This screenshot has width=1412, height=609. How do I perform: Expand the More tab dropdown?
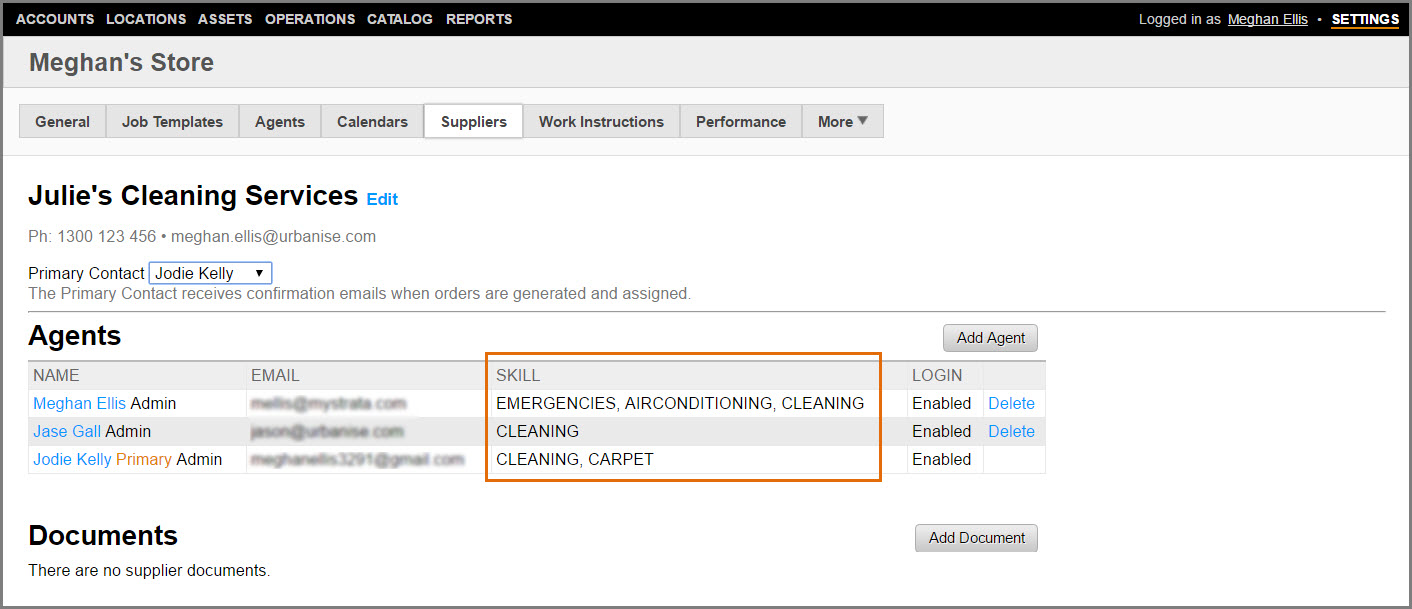point(842,122)
